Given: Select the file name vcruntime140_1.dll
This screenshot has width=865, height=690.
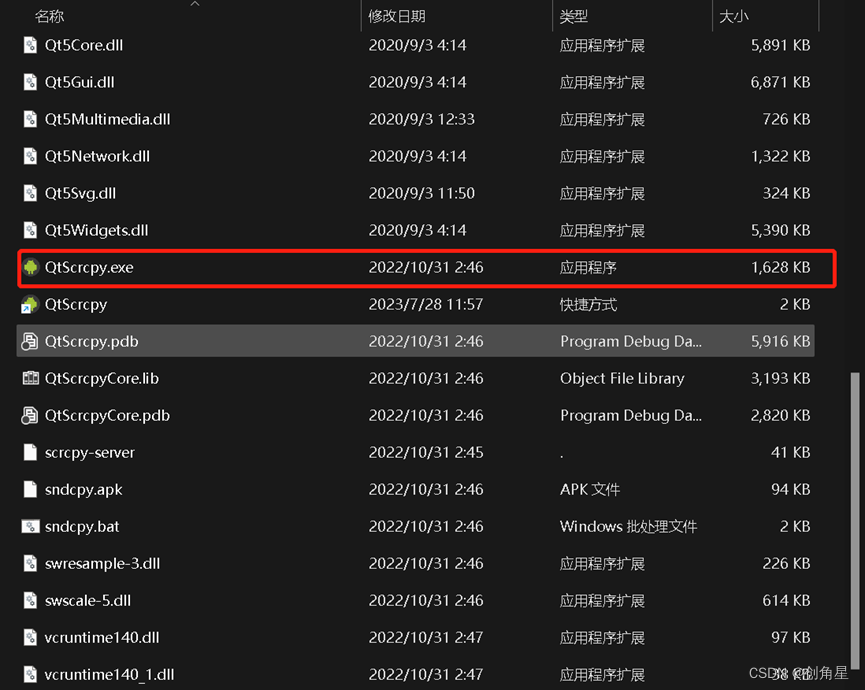Looking at the screenshot, I should point(109,675).
